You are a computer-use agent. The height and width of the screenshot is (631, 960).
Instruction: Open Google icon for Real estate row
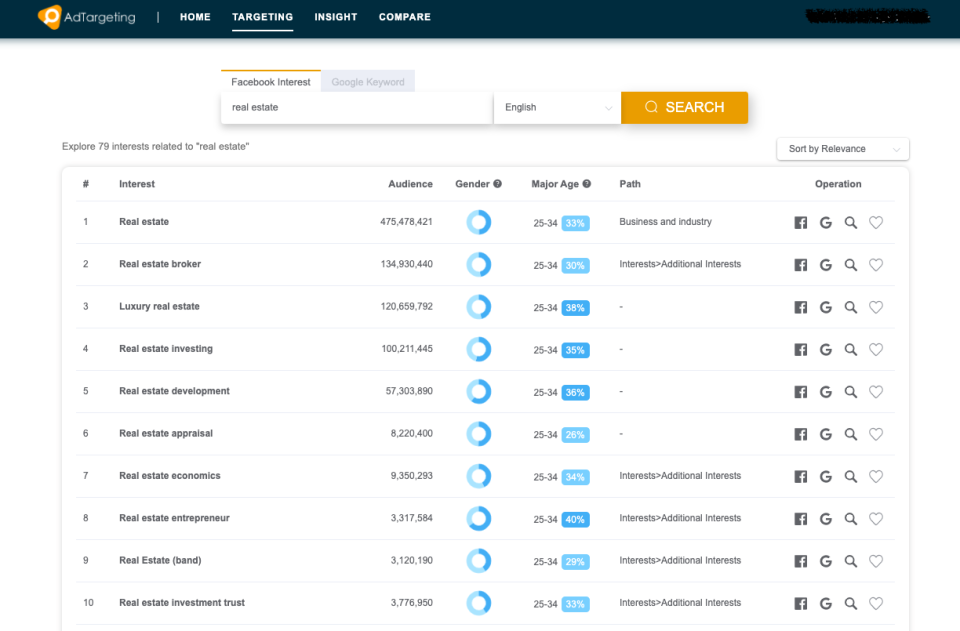tap(825, 222)
